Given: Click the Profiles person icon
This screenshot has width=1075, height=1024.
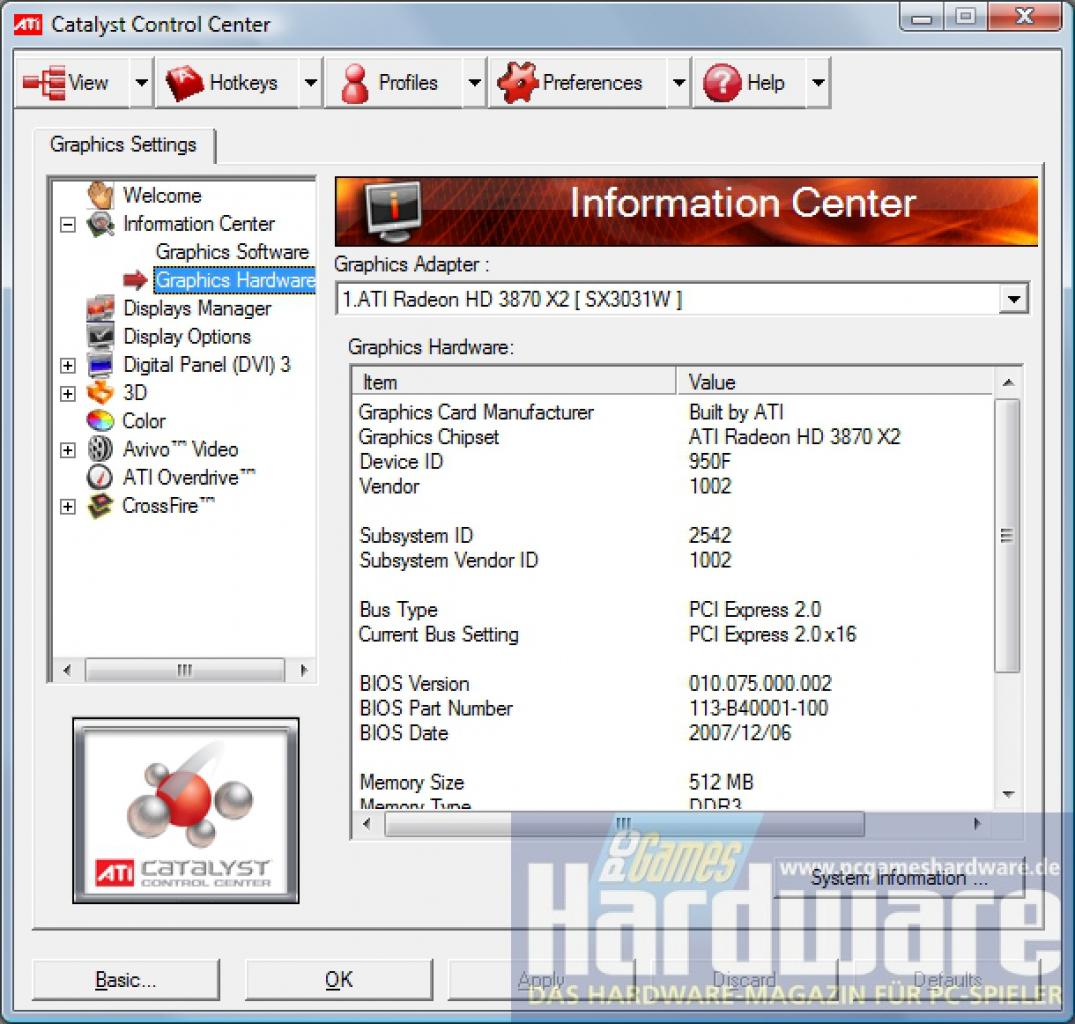Looking at the screenshot, I should click(x=354, y=83).
